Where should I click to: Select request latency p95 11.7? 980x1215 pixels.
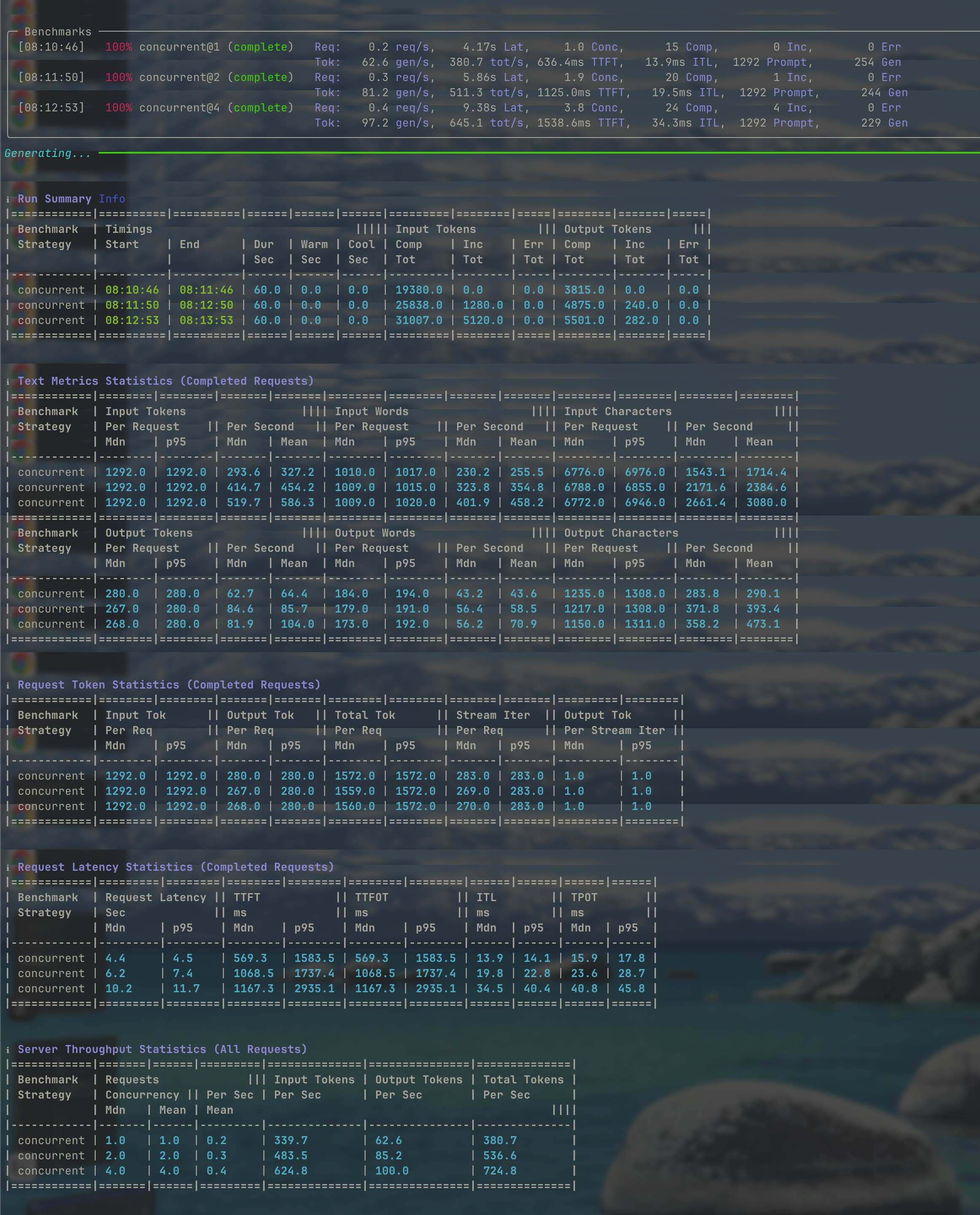[x=186, y=988]
